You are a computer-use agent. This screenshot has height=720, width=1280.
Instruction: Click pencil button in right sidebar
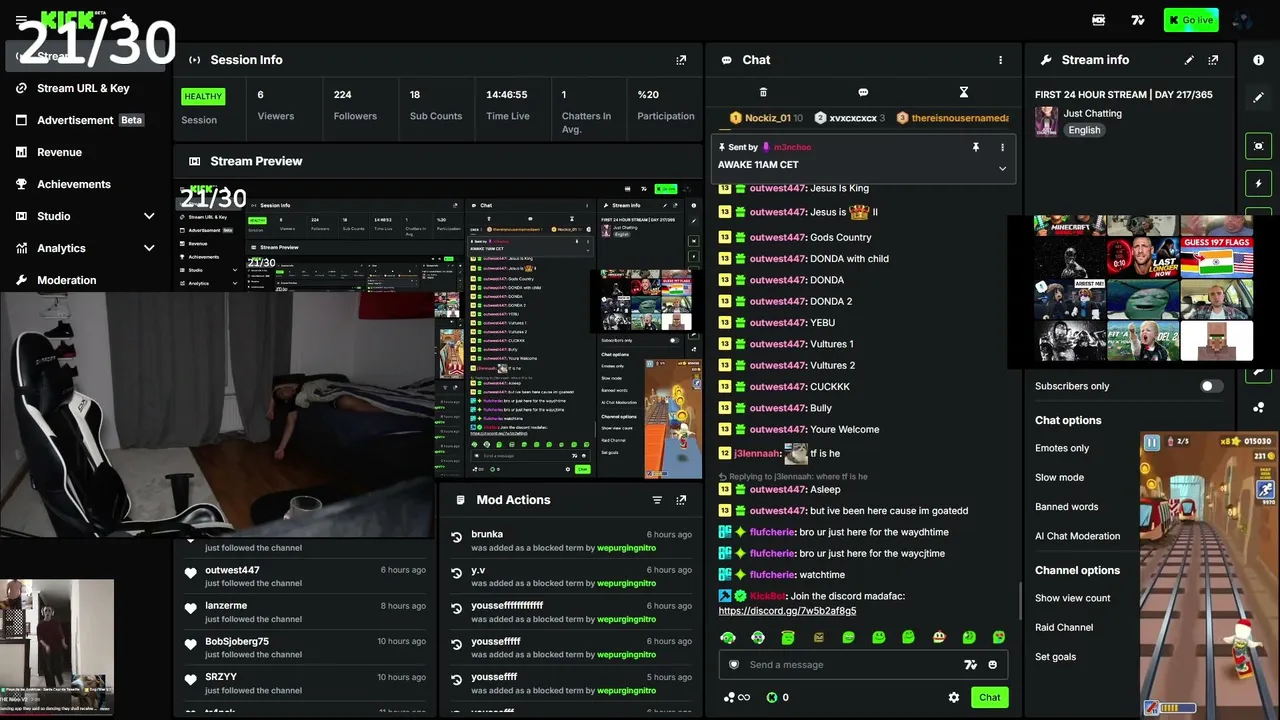(1258, 98)
